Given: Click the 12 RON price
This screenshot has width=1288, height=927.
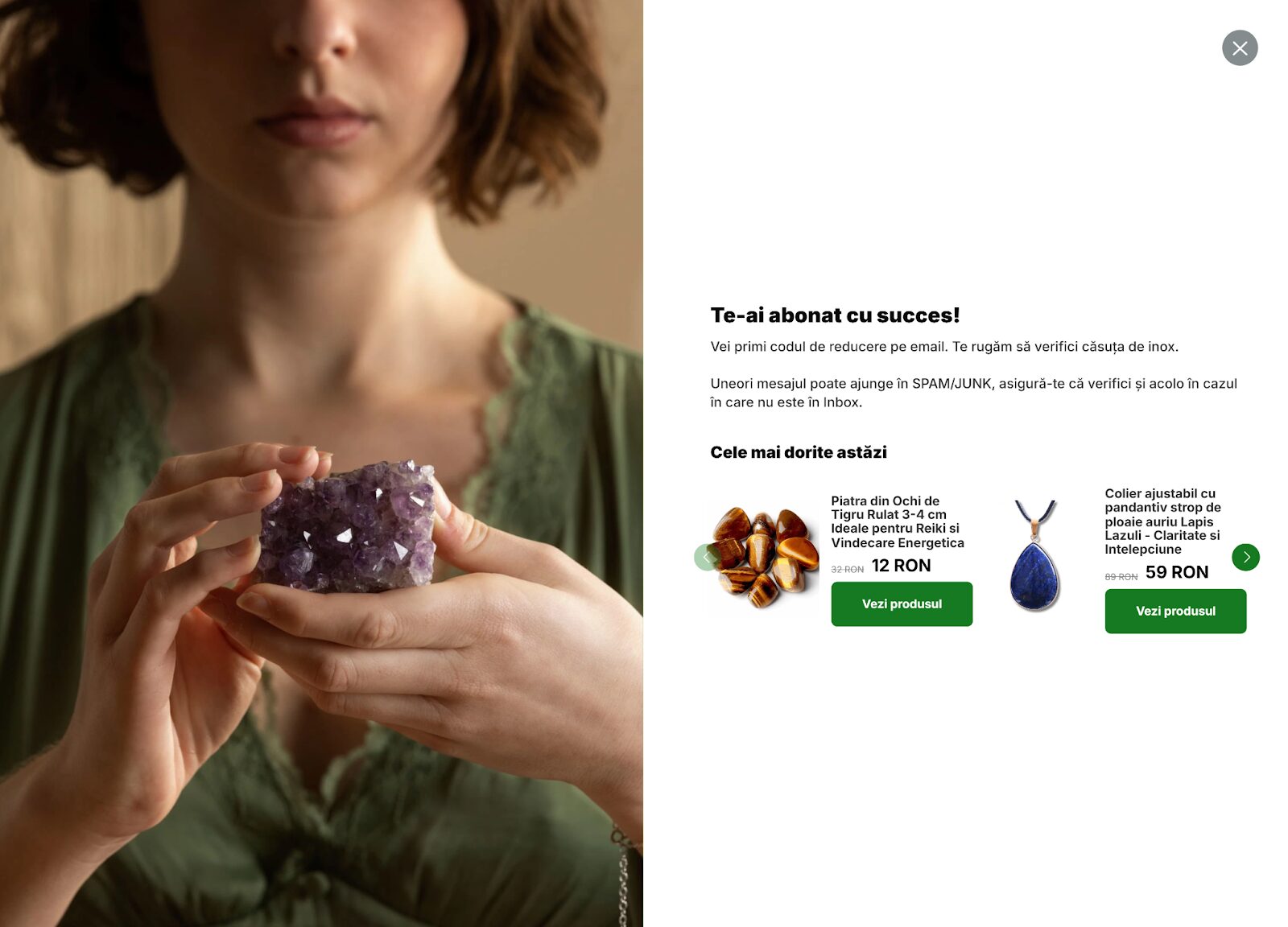Looking at the screenshot, I should point(901,566).
